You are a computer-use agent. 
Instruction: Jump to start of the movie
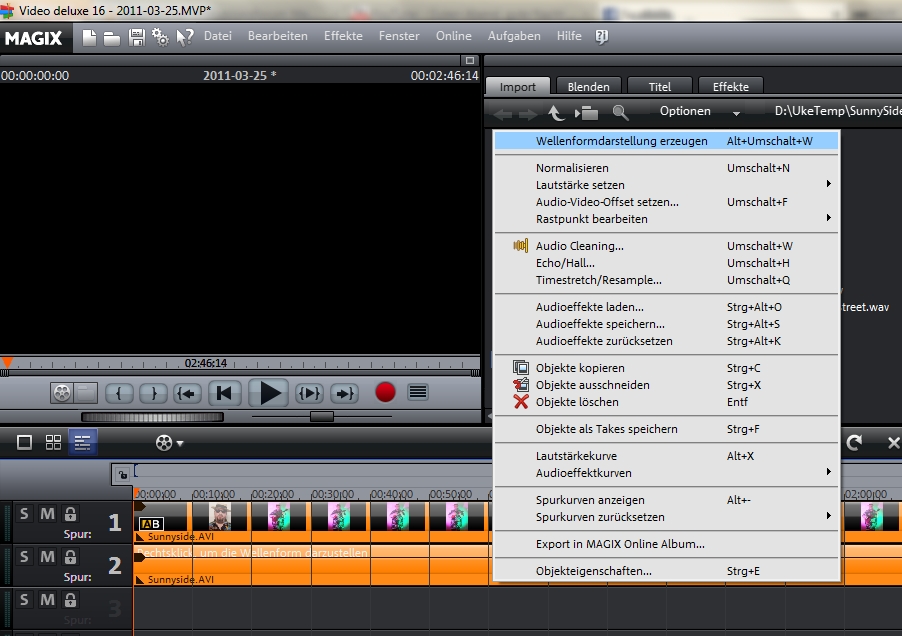tap(225, 393)
